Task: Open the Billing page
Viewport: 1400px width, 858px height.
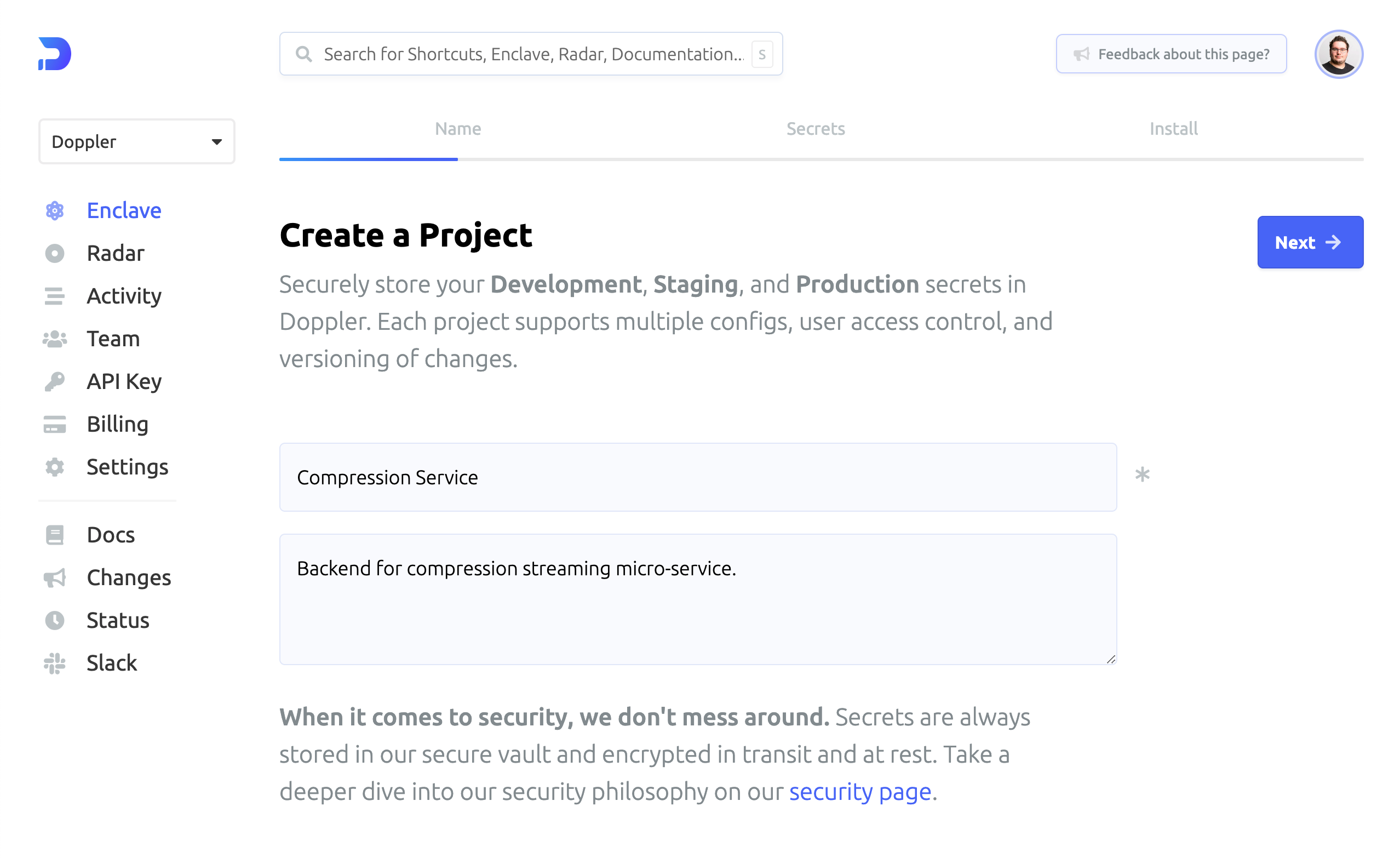Action: point(118,425)
